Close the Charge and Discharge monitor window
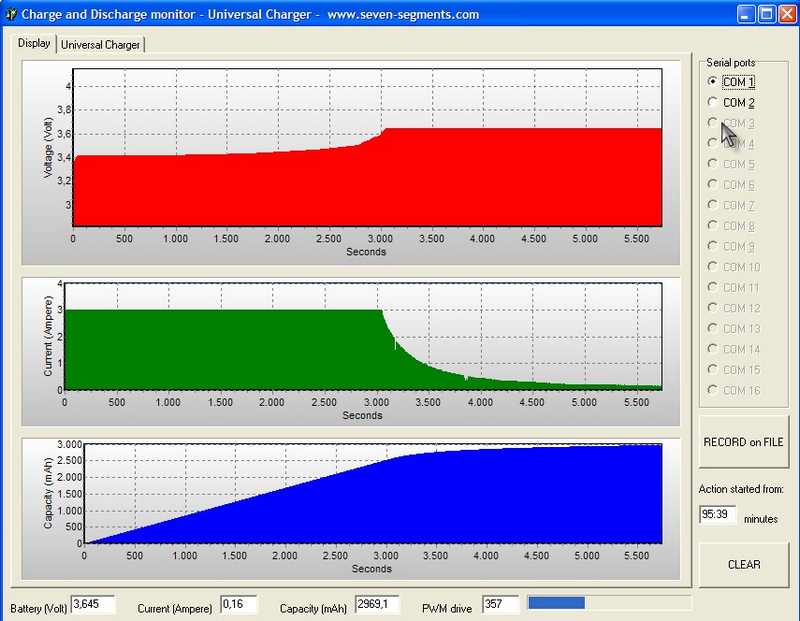 click(786, 14)
